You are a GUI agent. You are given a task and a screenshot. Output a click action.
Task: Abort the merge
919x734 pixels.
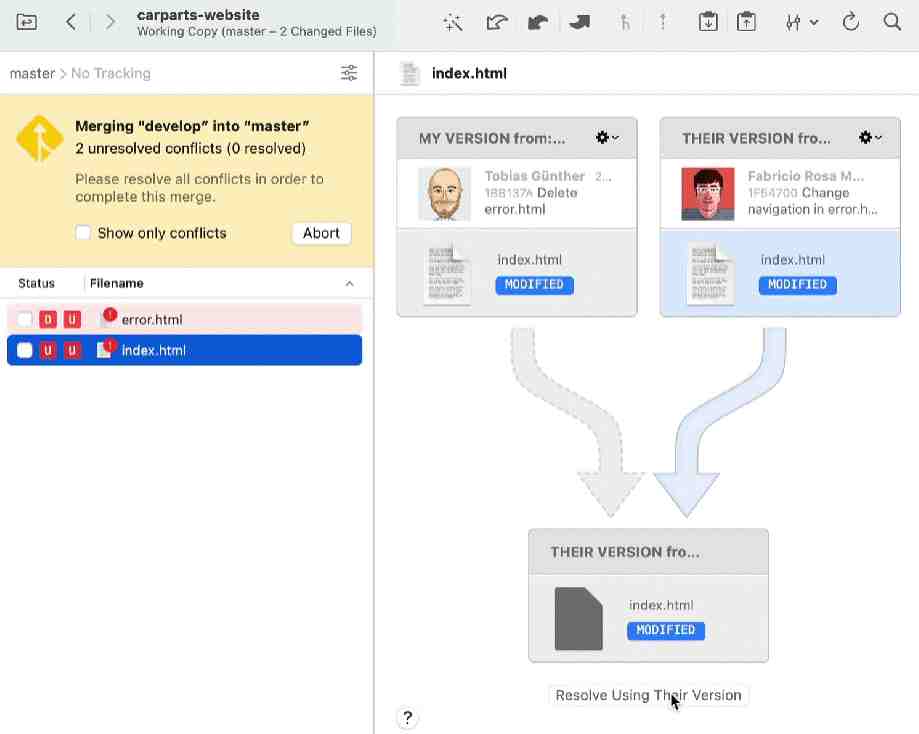(321, 233)
